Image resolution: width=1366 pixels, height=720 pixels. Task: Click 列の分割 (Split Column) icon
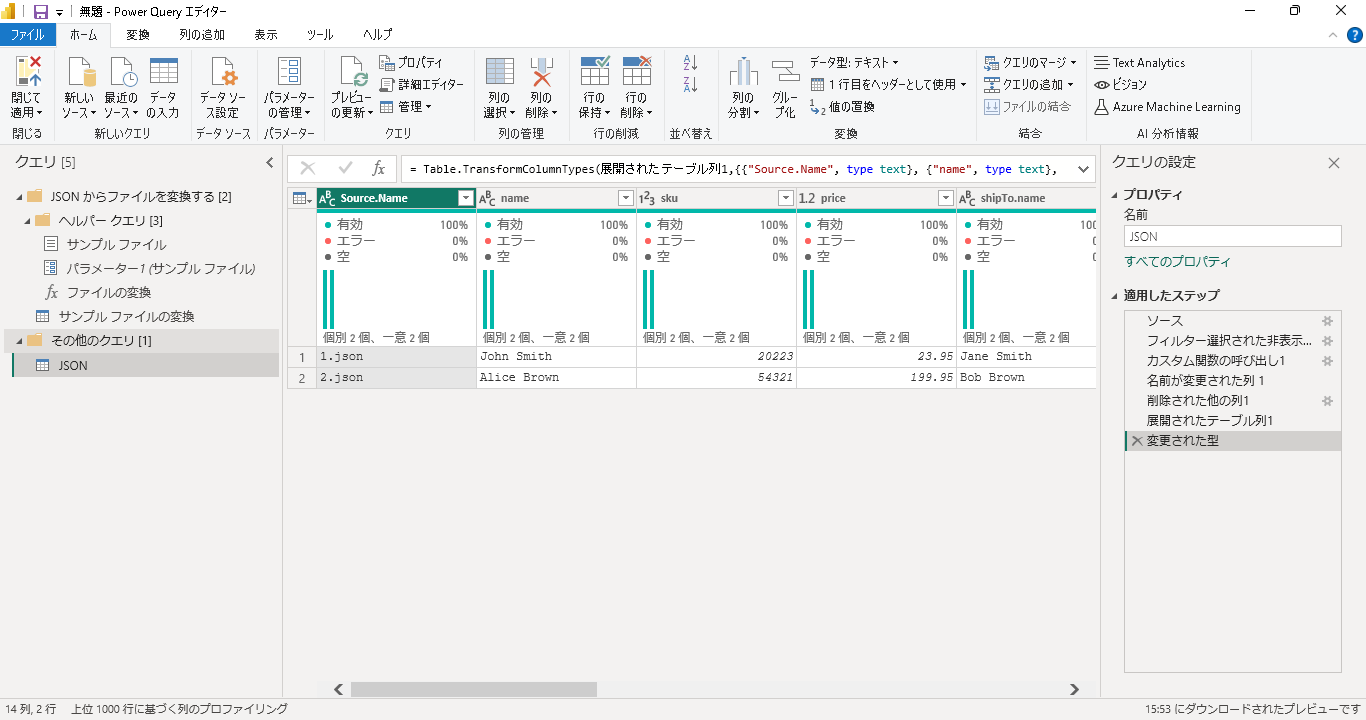tap(743, 71)
